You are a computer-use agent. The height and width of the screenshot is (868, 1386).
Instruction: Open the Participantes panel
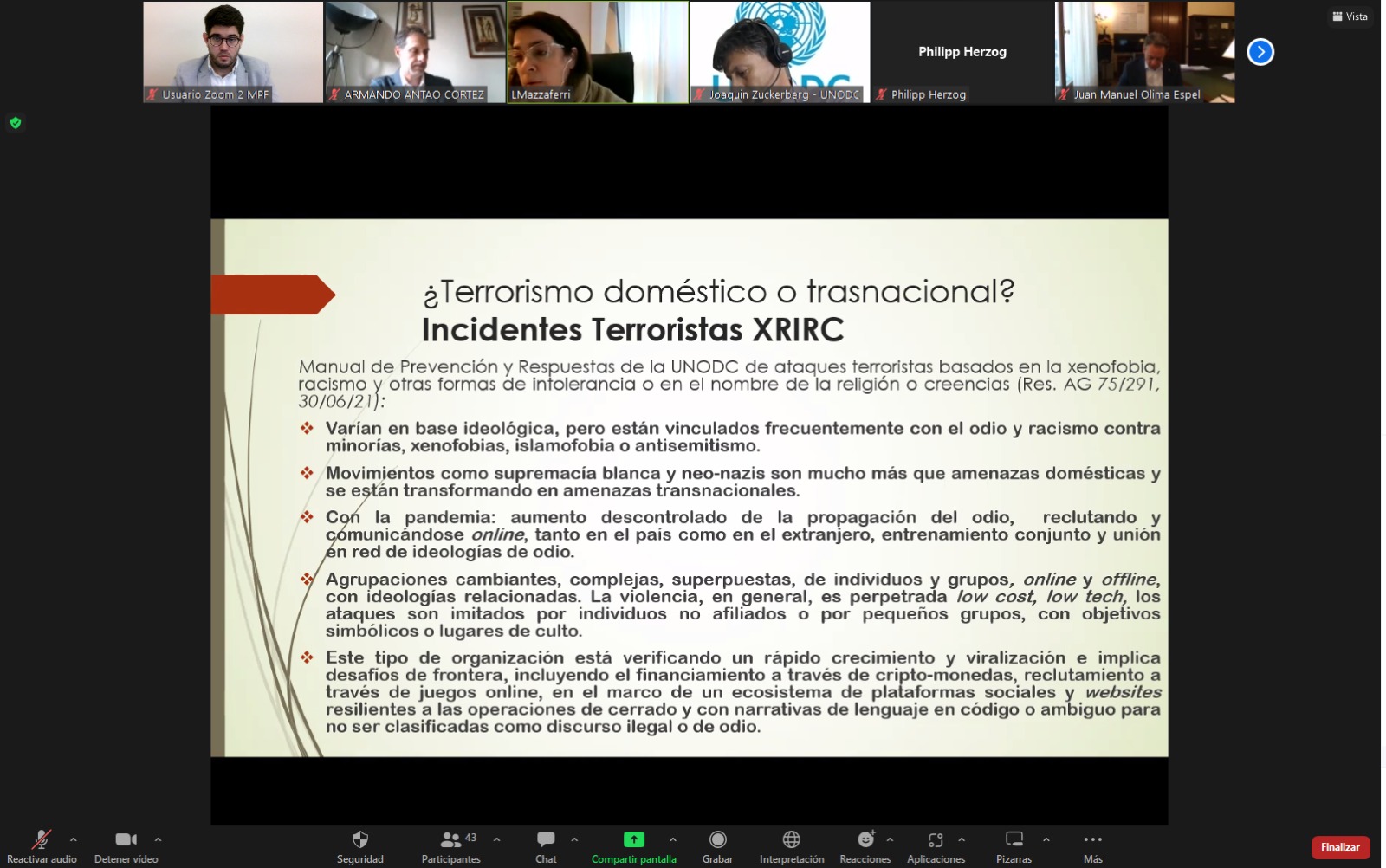point(451,839)
